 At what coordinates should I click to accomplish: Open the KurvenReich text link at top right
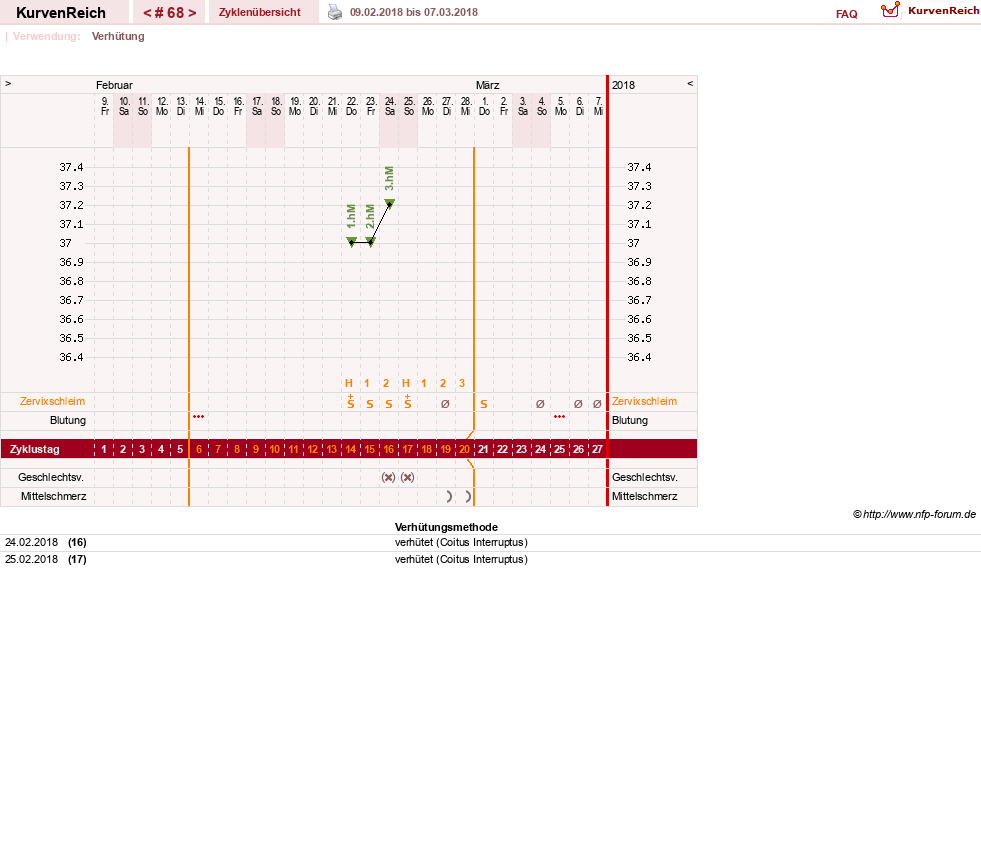(x=943, y=11)
